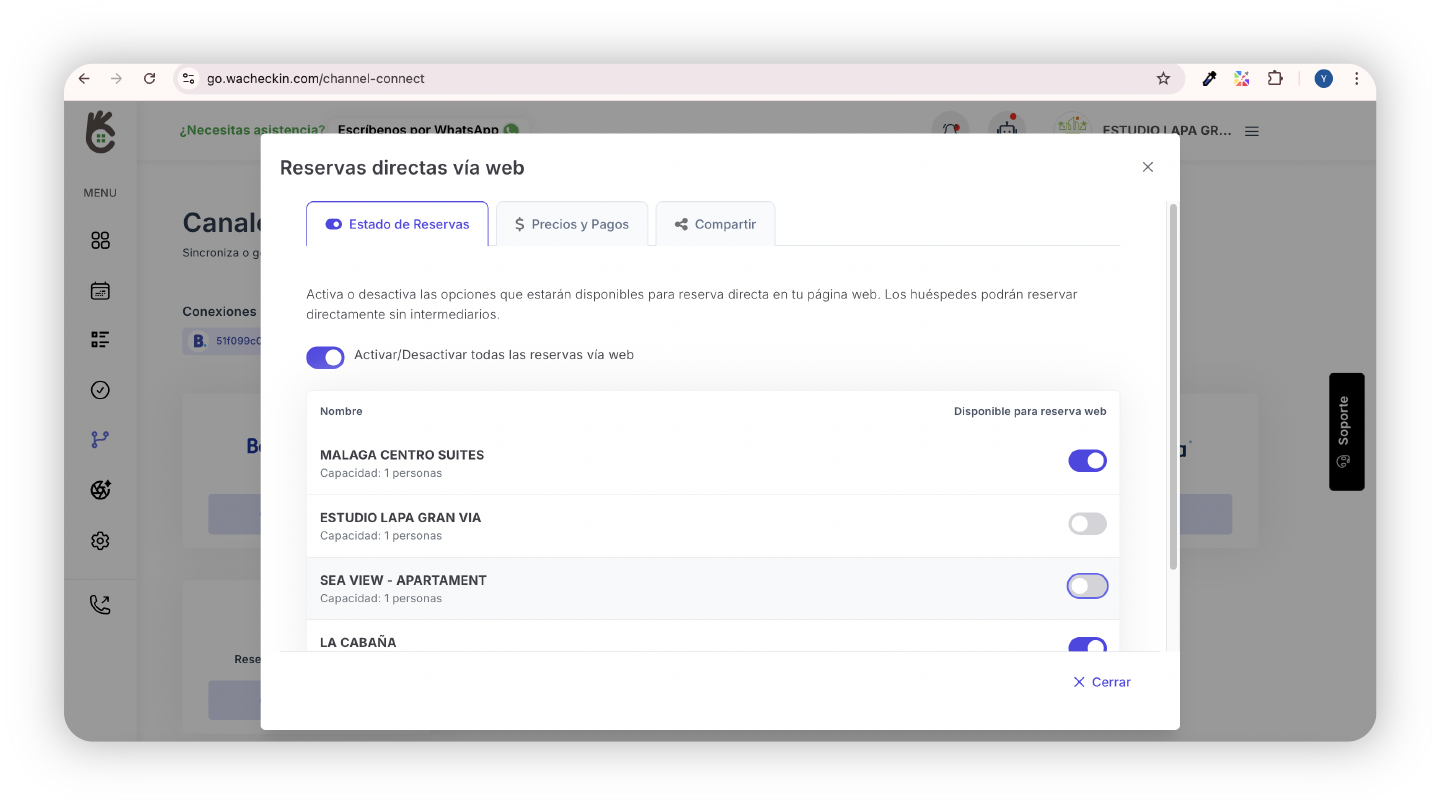Click the checklist icon in sidebar
The height and width of the screenshot is (807, 1432).
[x=100, y=340]
